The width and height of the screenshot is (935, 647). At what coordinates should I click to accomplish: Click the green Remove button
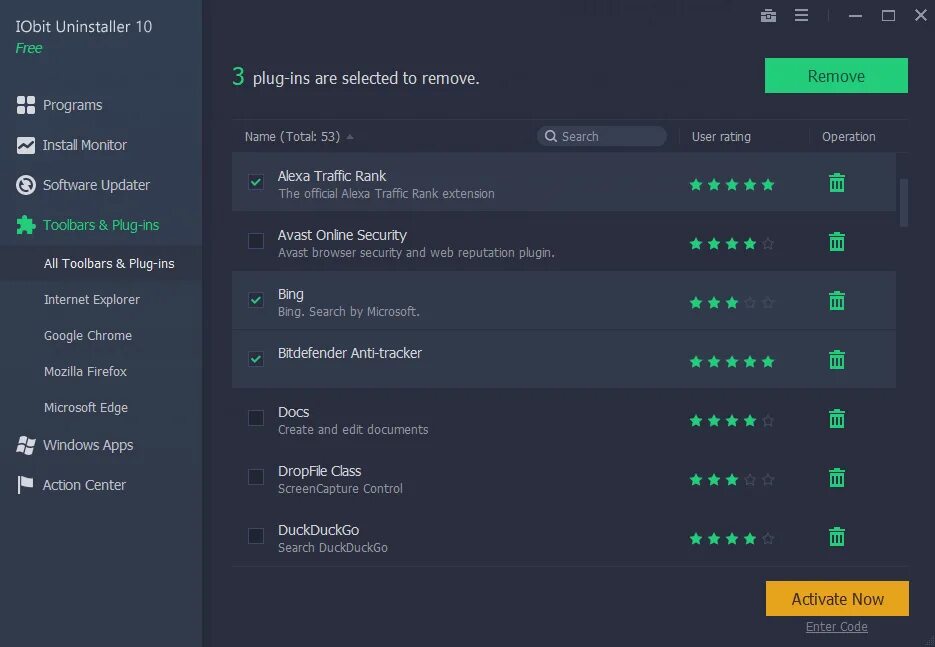[836, 76]
